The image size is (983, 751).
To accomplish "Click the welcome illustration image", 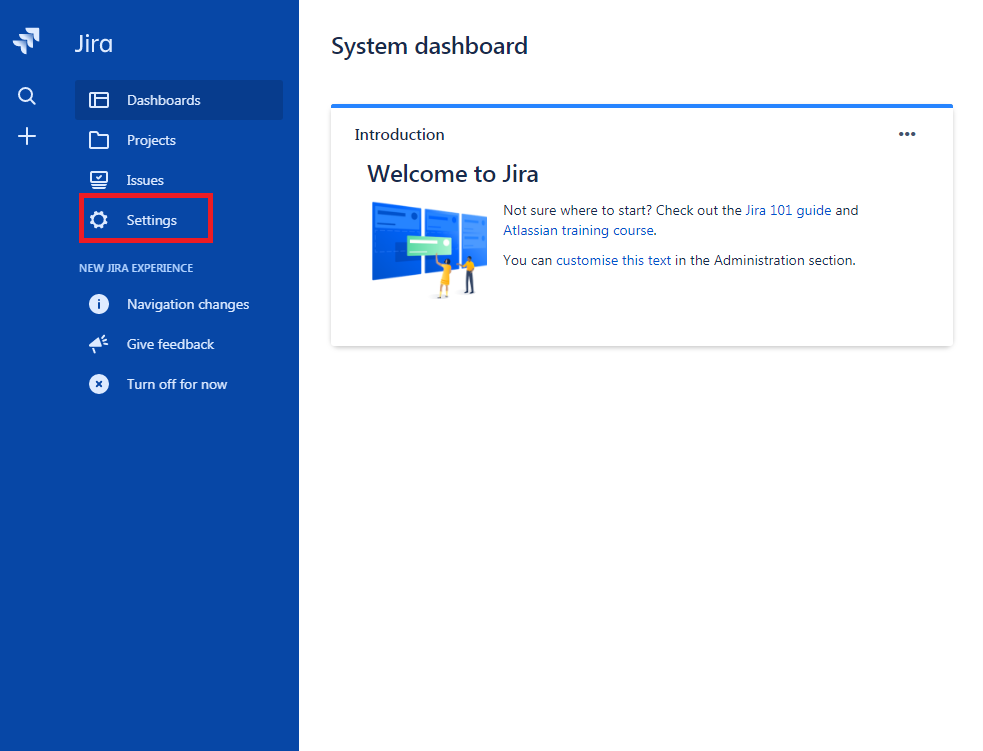I will [429, 249].
